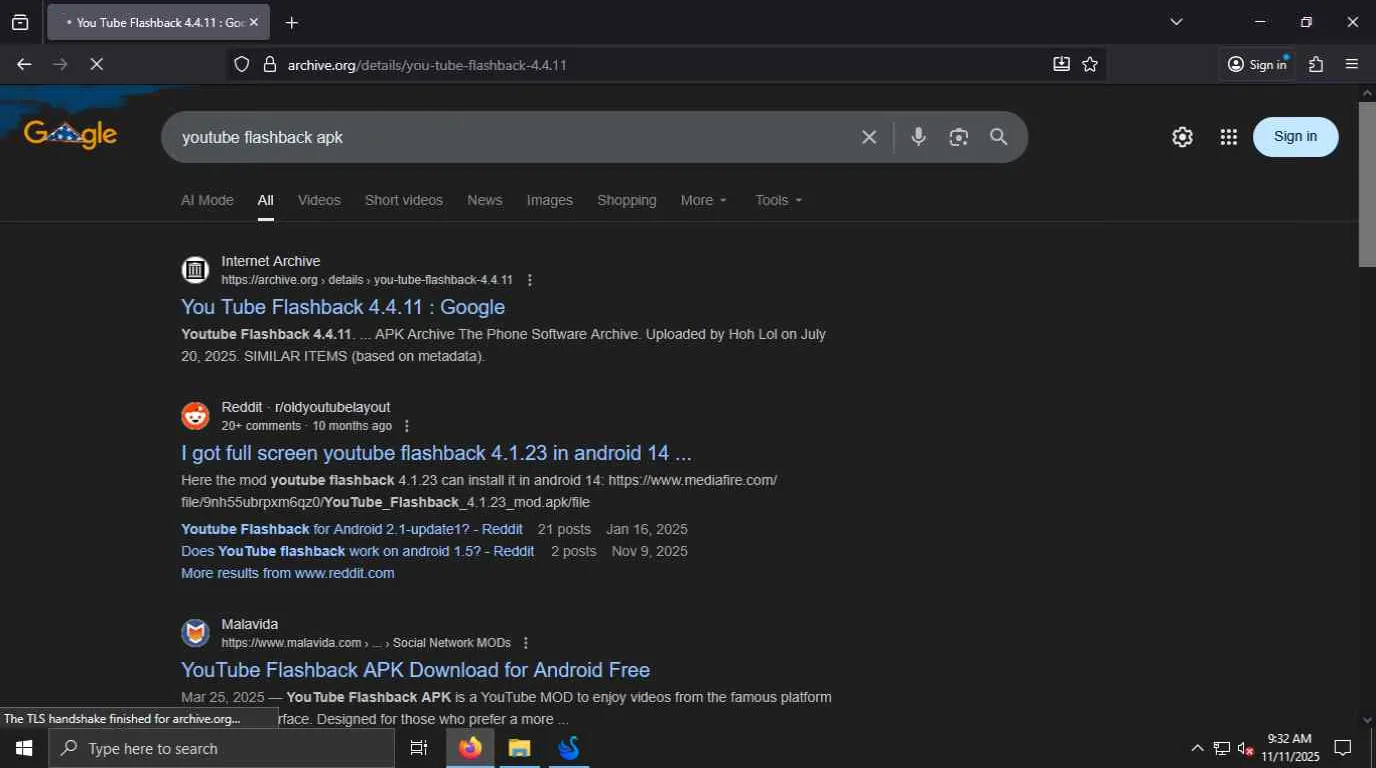Open more options for Malavida result

pos(526,643)
